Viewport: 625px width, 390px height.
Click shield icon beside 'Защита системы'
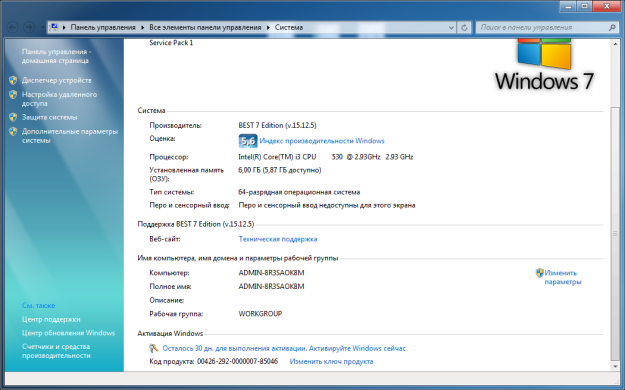(x=13, y=117)
